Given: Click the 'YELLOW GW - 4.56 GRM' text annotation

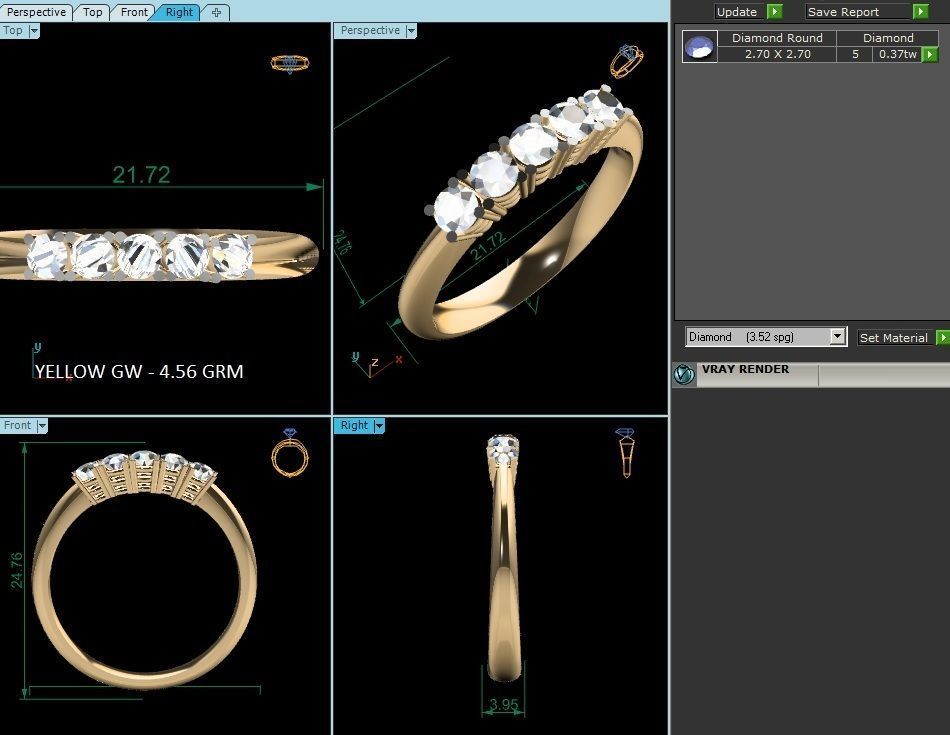Looking at the screenshot, I should [x=139, y=371].
